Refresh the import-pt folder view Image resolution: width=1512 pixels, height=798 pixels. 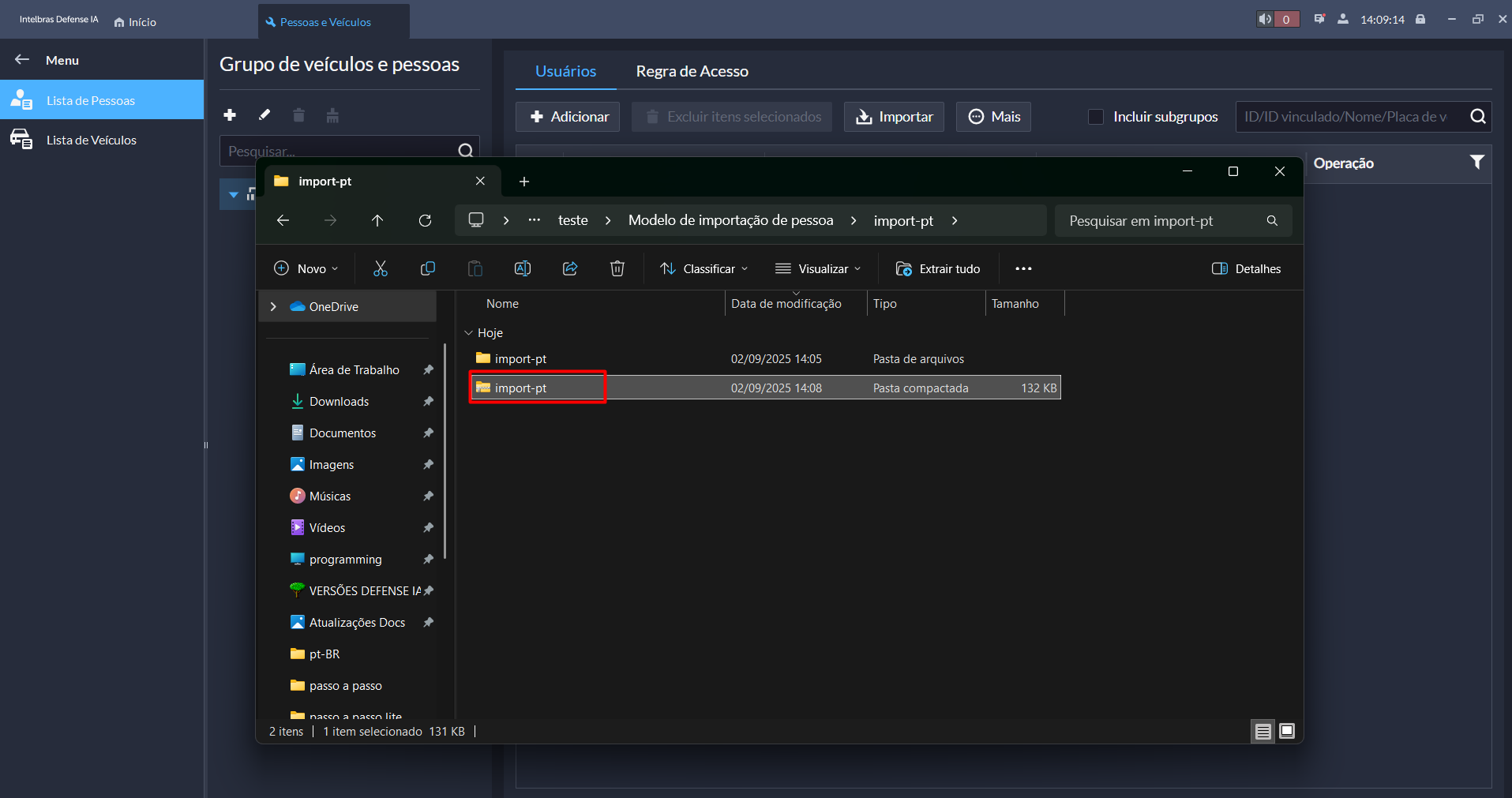coord(425,221)
